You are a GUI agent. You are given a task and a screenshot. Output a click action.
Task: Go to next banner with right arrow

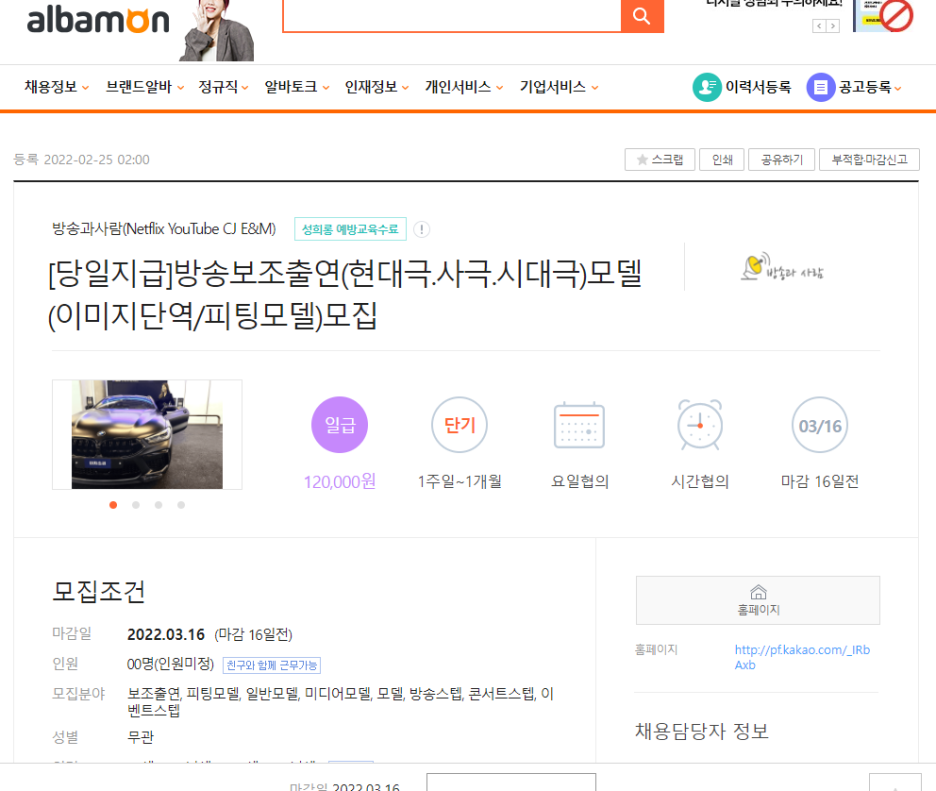(833, 26)
